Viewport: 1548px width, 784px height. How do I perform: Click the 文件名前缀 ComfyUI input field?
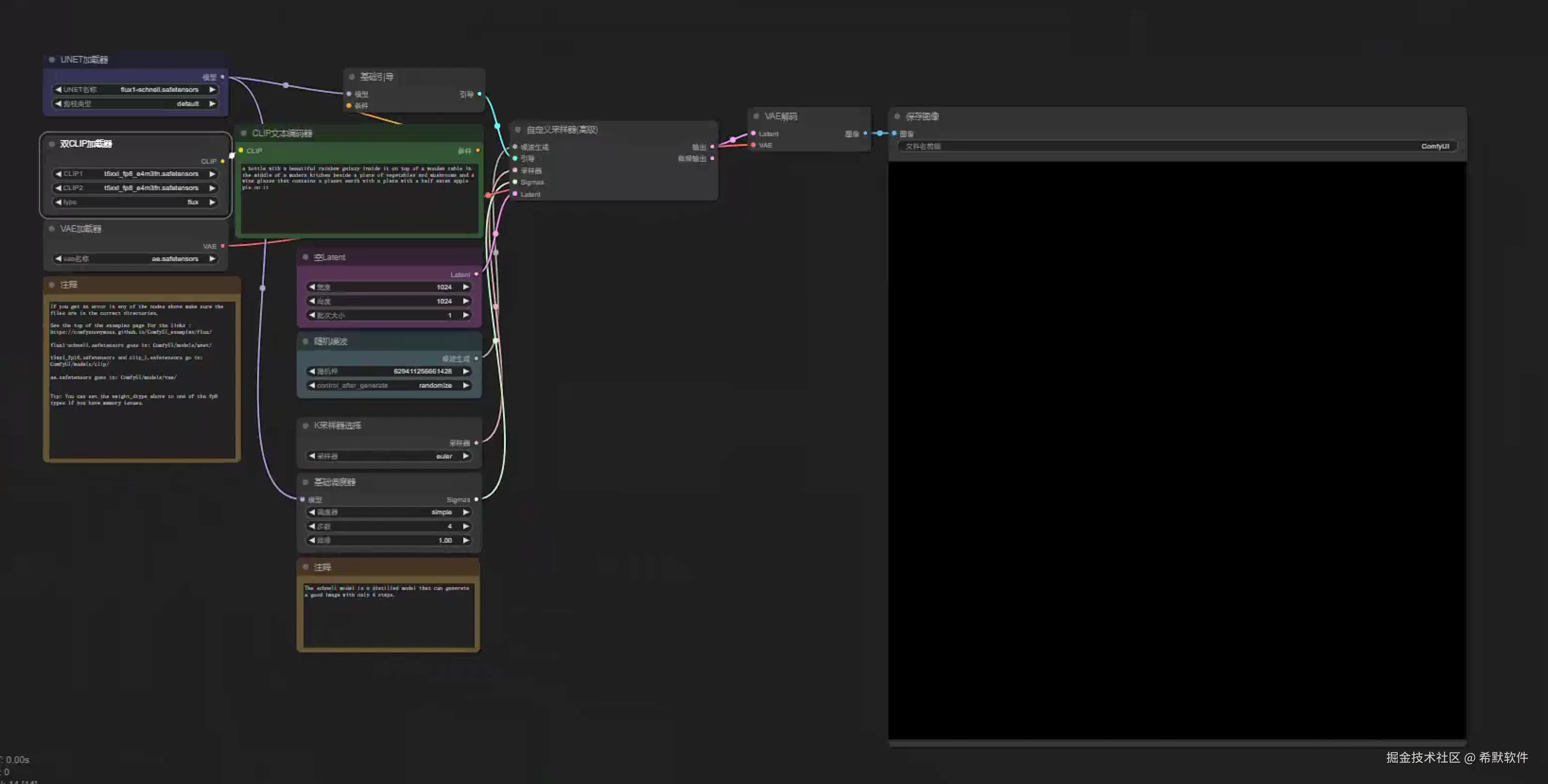pos(1177,147)
